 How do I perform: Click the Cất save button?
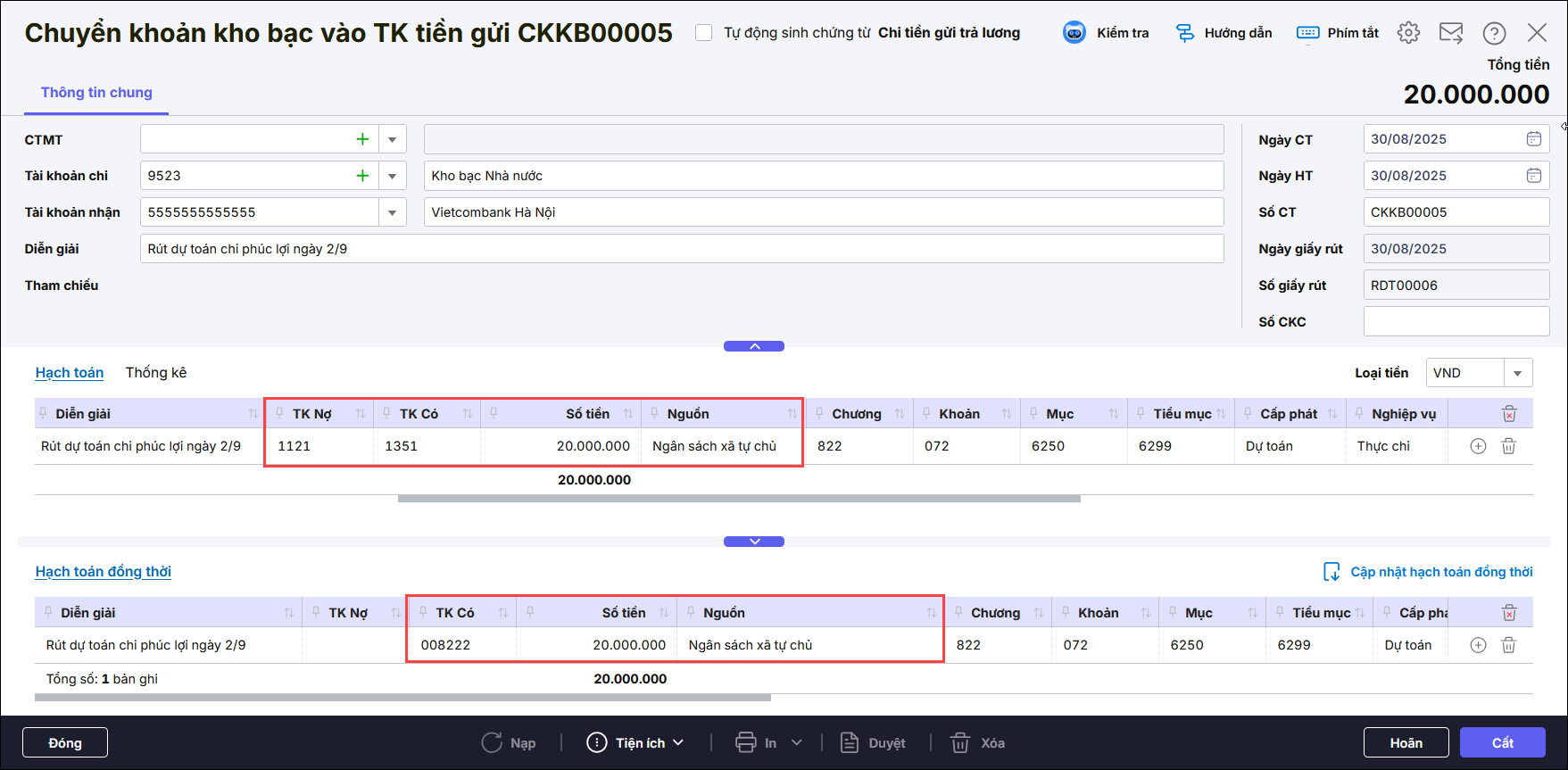(1502, 742)
